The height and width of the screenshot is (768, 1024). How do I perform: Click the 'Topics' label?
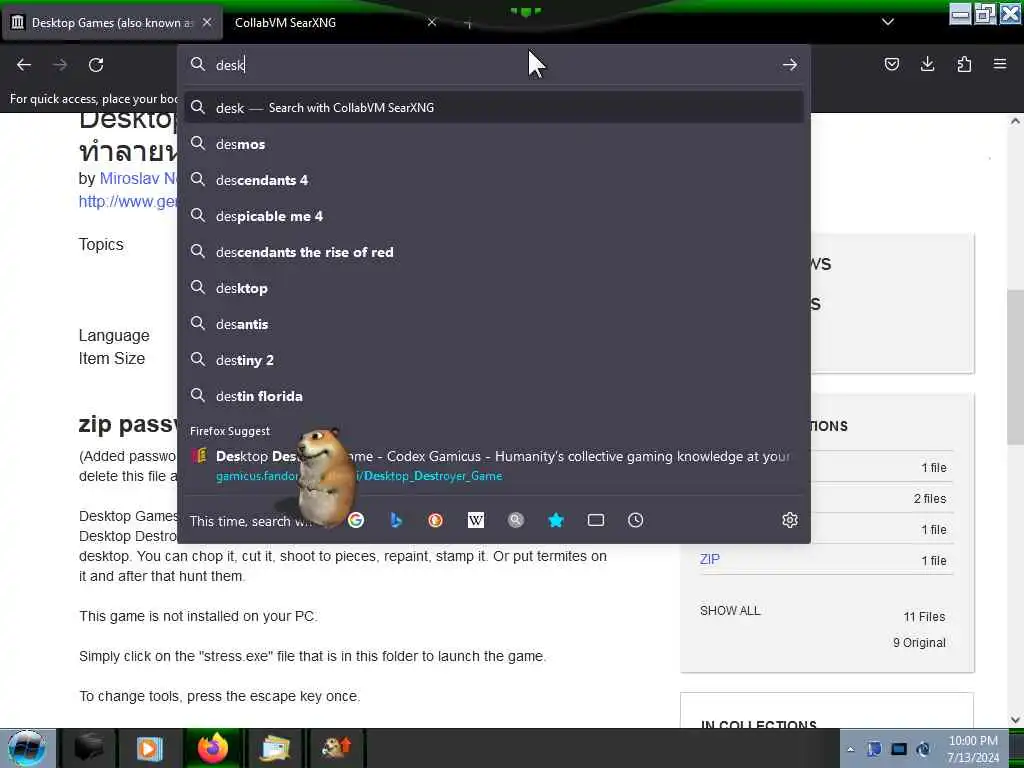point(101,244)
